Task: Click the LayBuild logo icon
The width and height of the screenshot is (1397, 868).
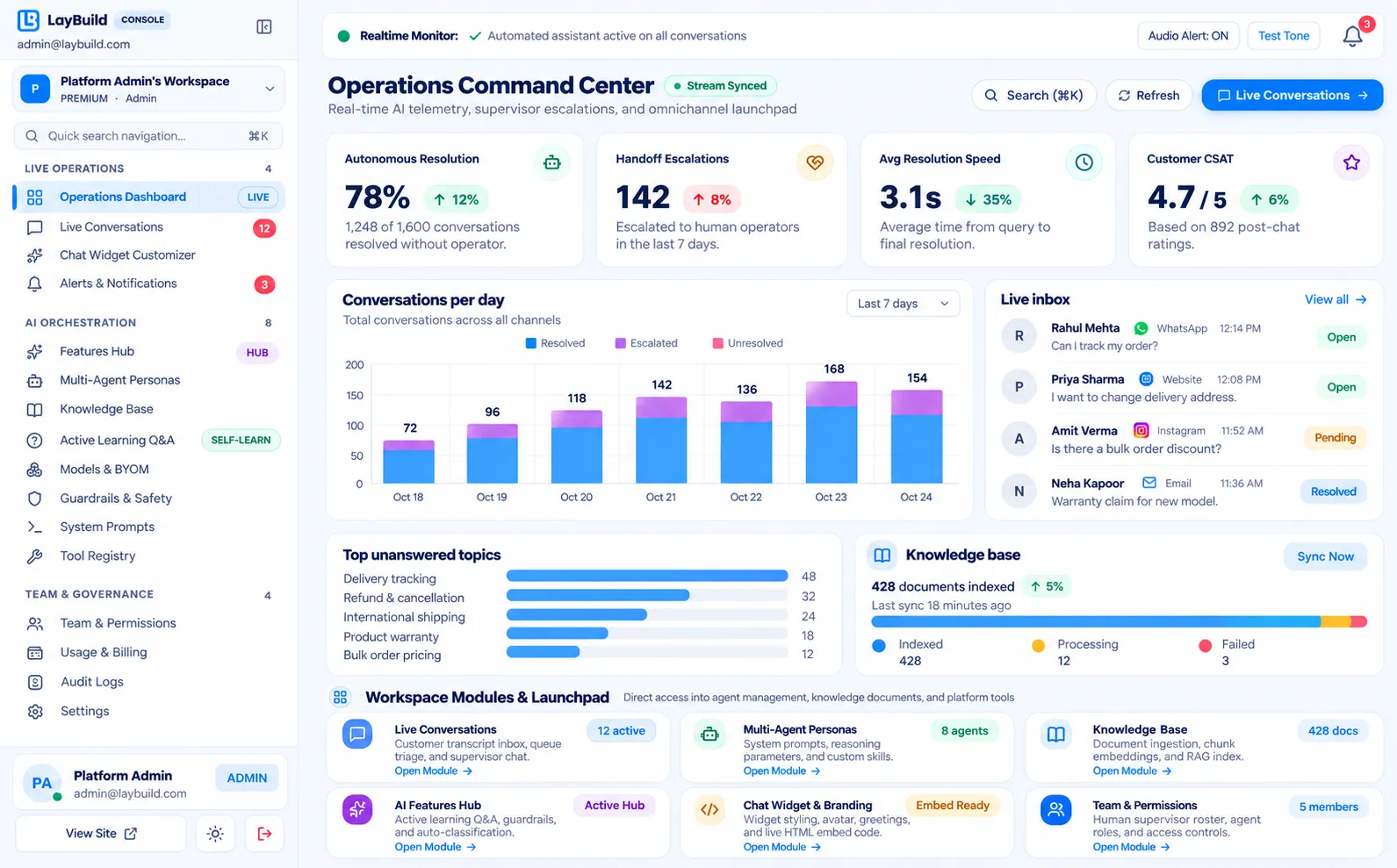Action: pyautogui.click(x=28, y=19)
